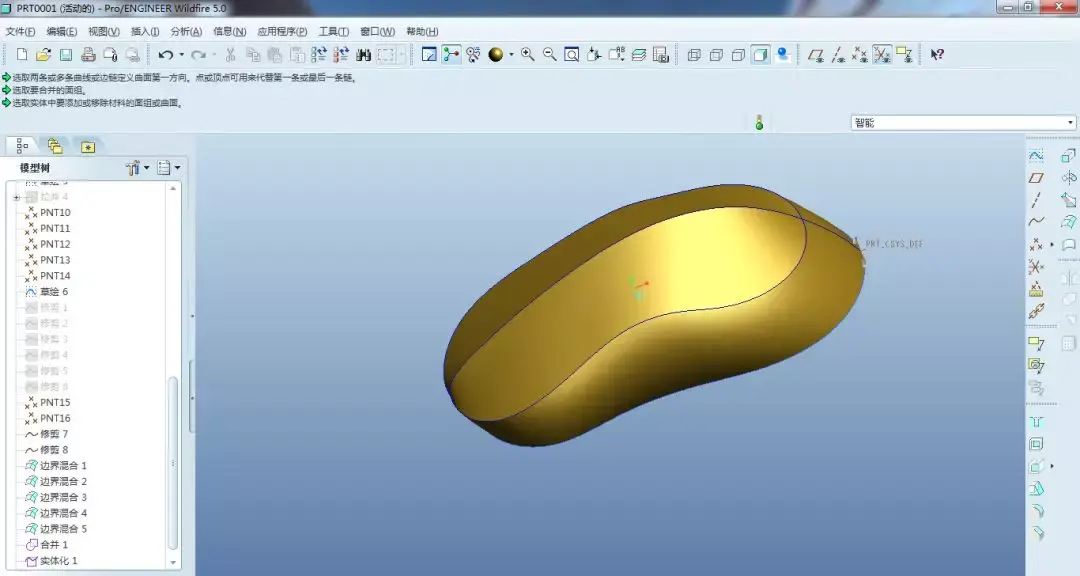1080x576 pixels.
Task: Open the 插入(I) menu
Action: (145, 32)
